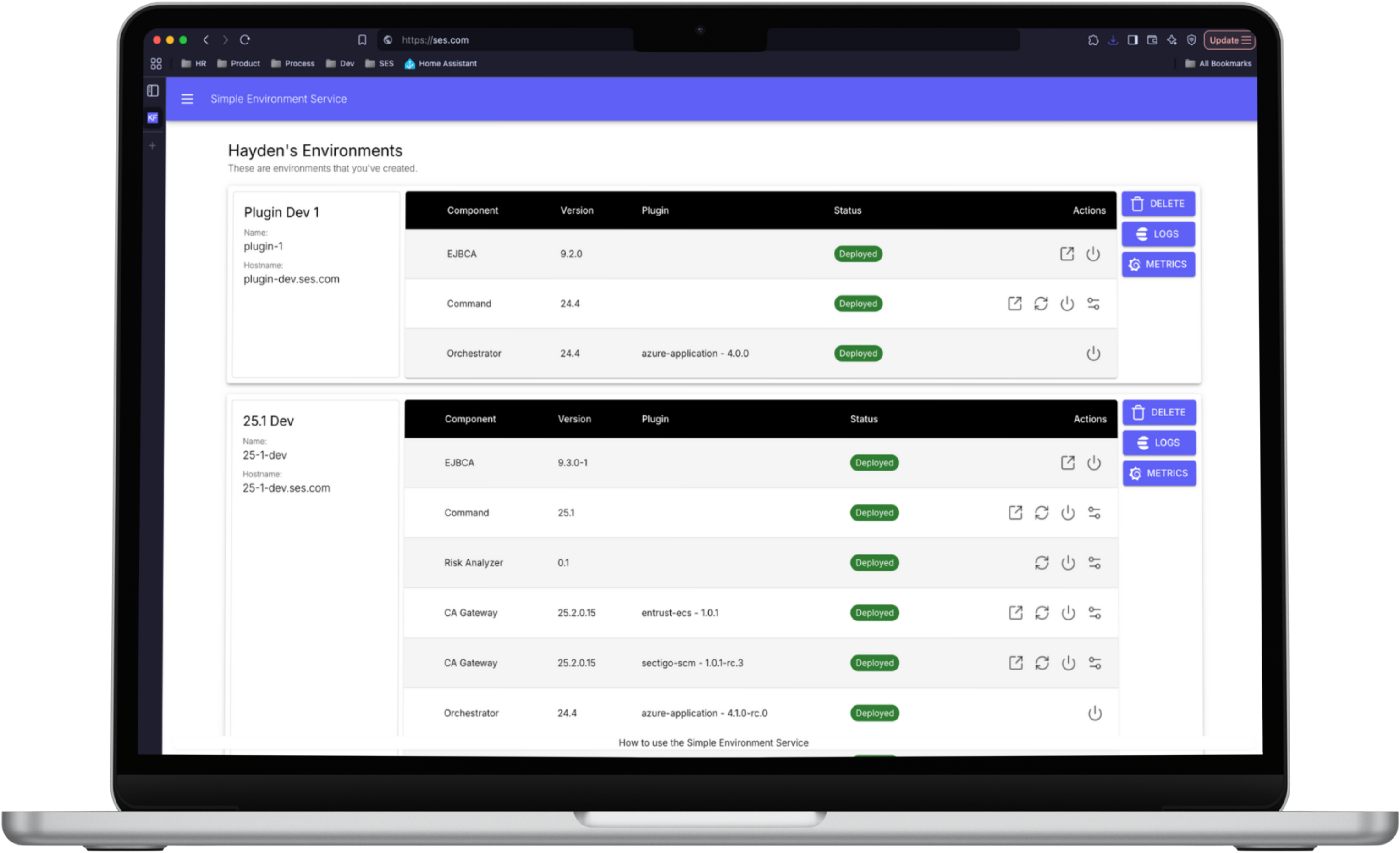
Task: Refresh the Risk Analyzer component
Action: [1042, 563]
